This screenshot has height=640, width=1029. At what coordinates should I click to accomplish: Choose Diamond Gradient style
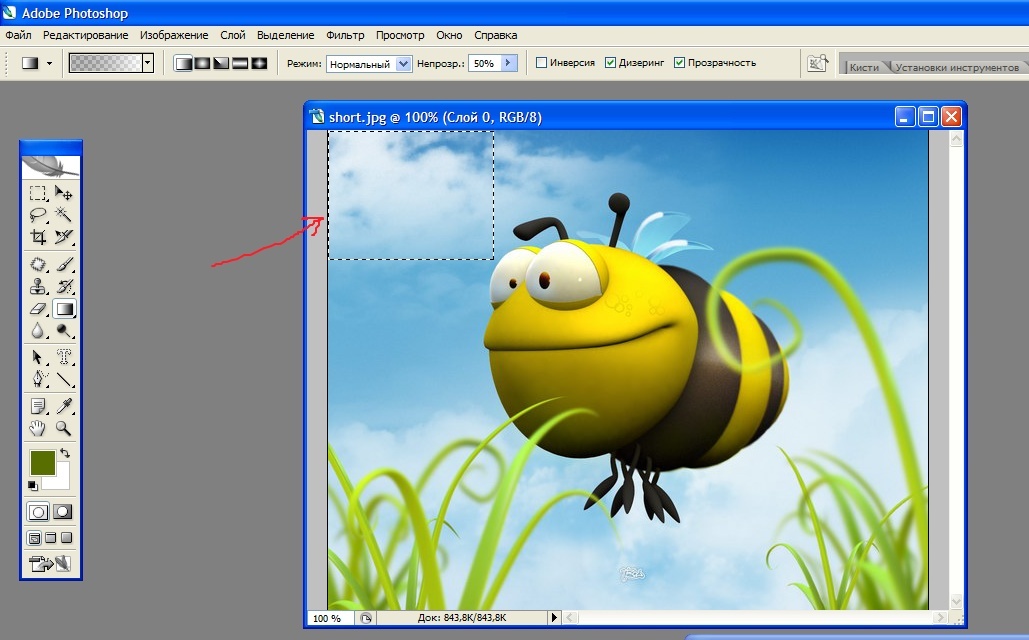[259, 63]
